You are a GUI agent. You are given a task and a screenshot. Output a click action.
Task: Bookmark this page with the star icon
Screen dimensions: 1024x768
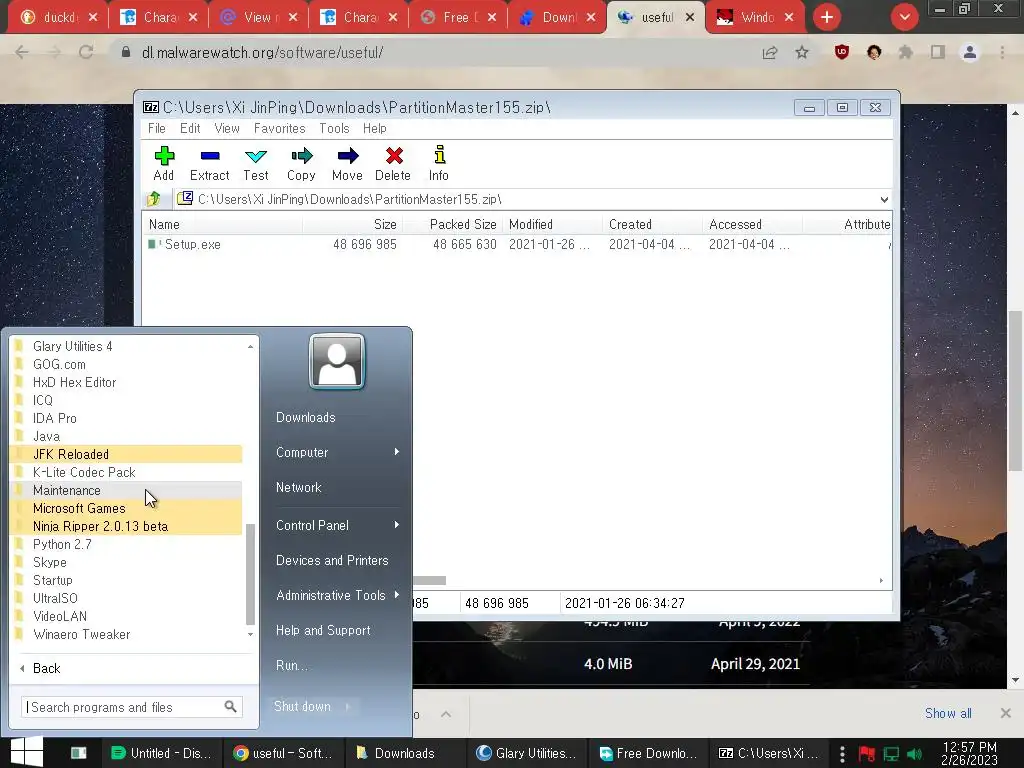(802, 52)
